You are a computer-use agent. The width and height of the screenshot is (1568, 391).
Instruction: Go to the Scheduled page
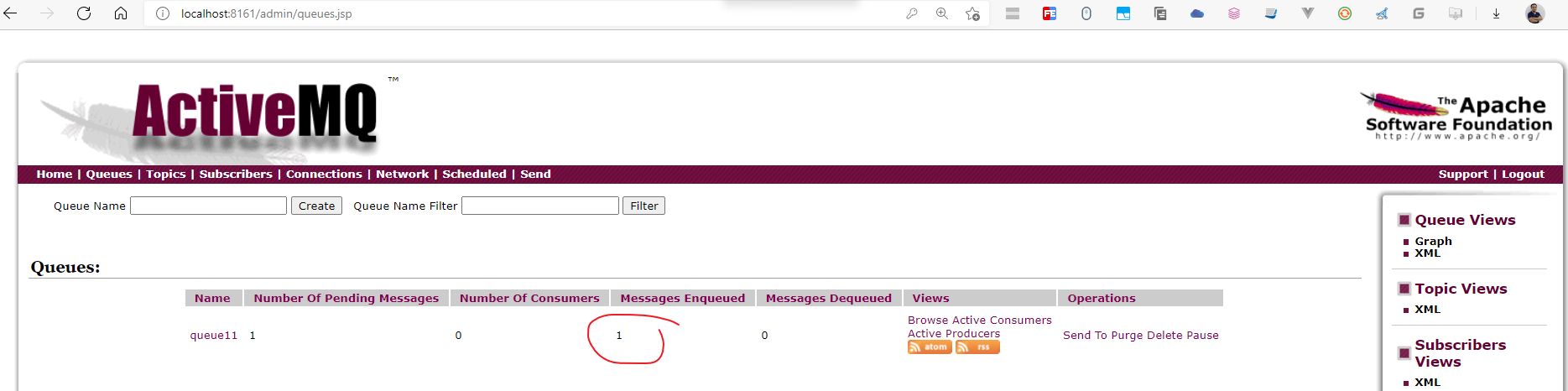[474, 174]
